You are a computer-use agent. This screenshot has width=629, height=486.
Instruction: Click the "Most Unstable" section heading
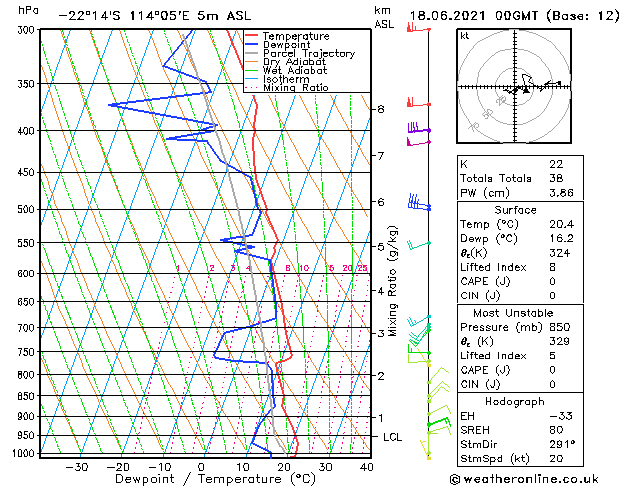[513, 313]
